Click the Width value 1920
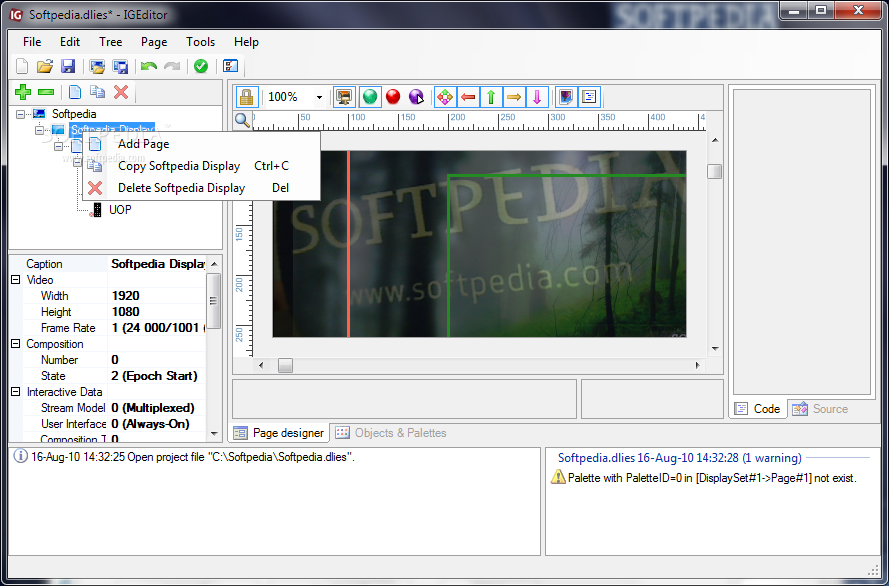This screenshot has height=586, width=889. coord(157,296)
